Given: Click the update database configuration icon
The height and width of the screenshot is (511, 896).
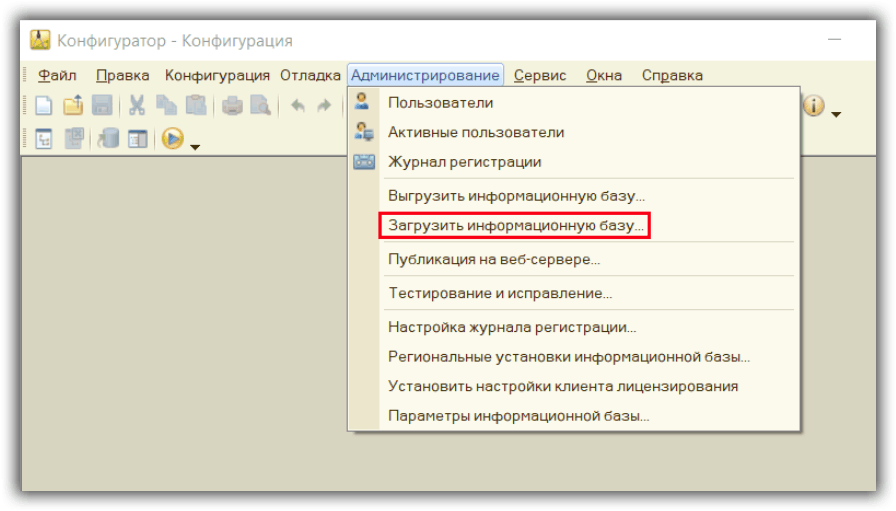Looking at the screenshot, I should (x=109, y=140).
